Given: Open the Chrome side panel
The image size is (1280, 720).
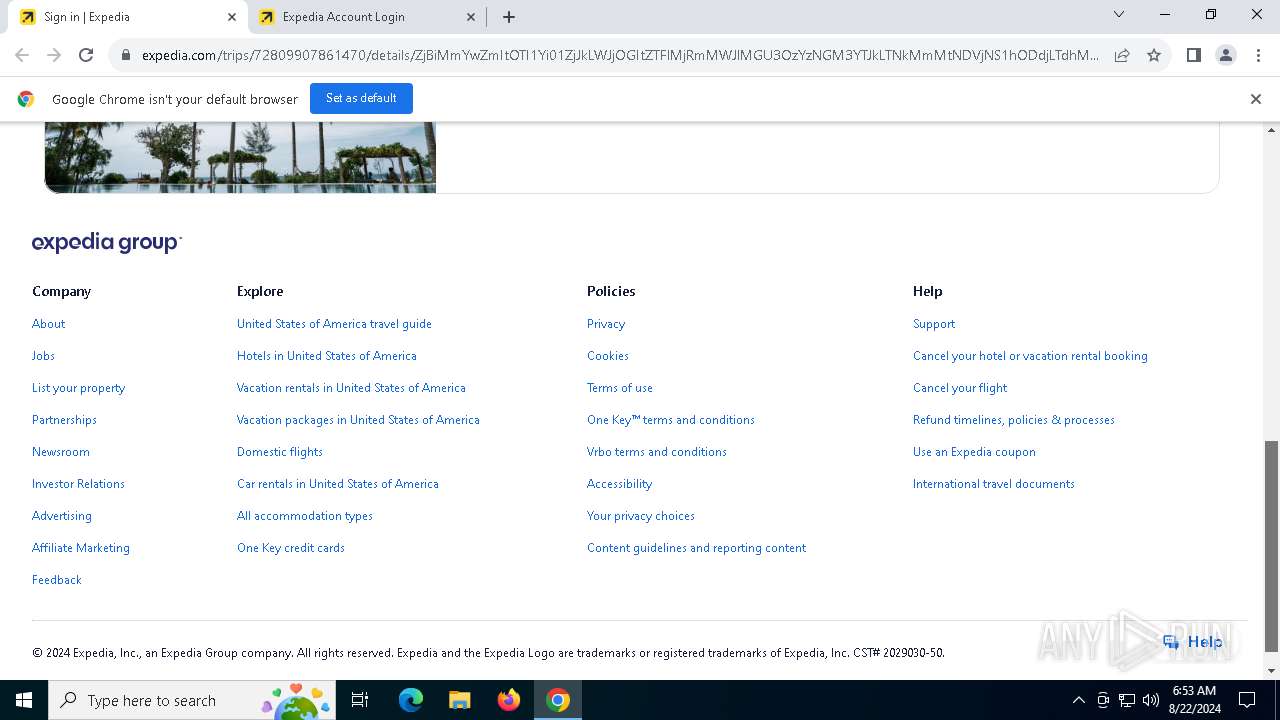Looking at the screenshot, I should tap(1193, 55).
